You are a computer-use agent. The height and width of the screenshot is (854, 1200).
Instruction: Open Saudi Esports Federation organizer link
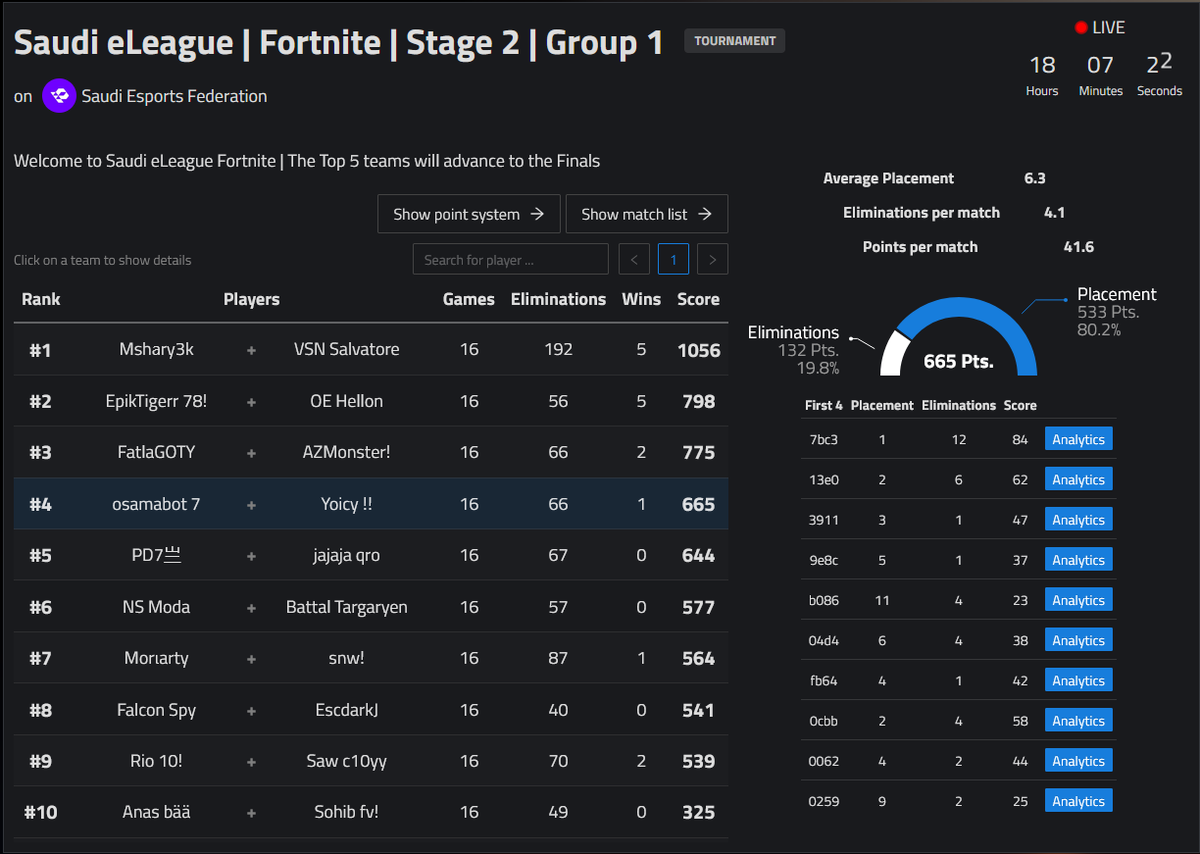point(174,97)
